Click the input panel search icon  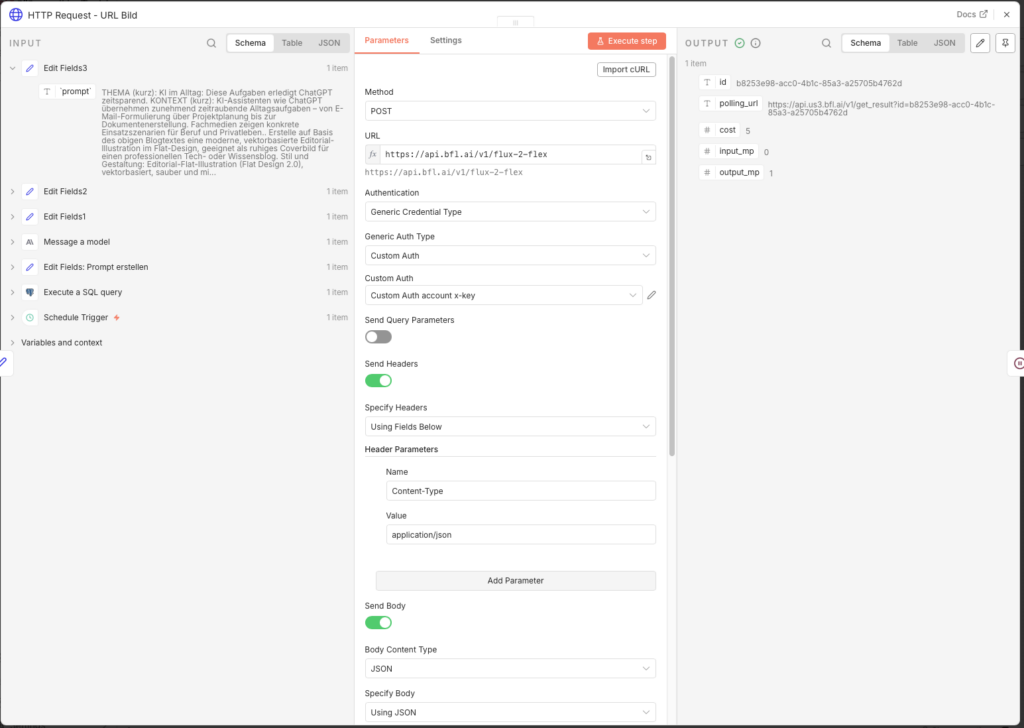(211, 43)
